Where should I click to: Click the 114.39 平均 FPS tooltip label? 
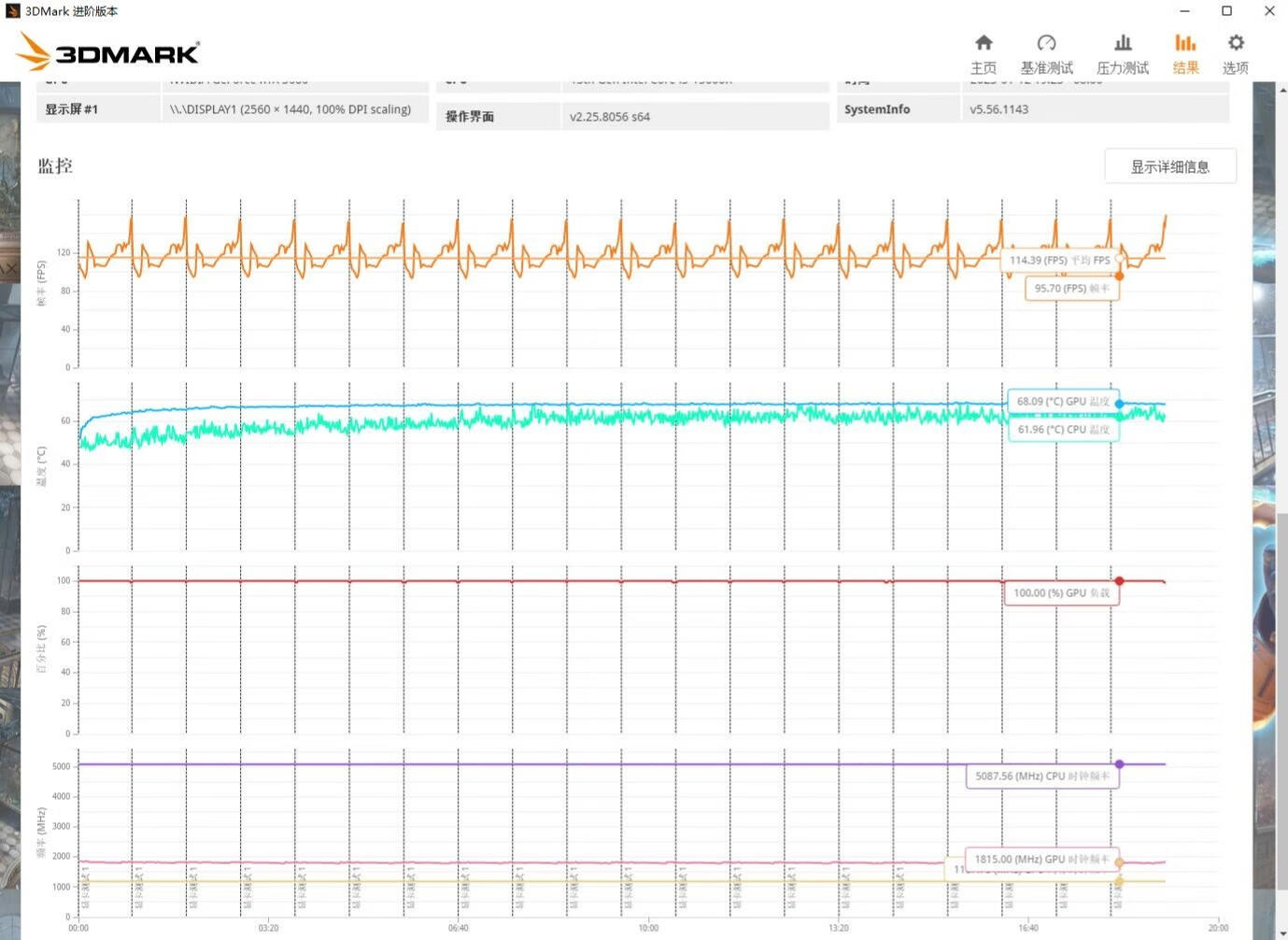click(1059, 261)
